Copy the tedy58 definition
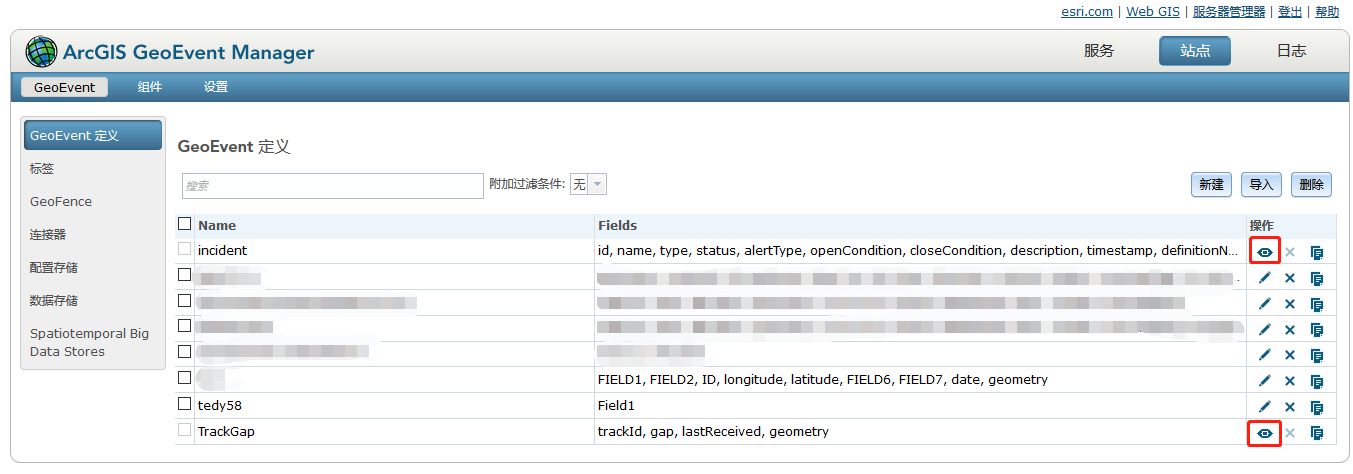This screenshot has width=1353, height=474. click(1317, 407)
